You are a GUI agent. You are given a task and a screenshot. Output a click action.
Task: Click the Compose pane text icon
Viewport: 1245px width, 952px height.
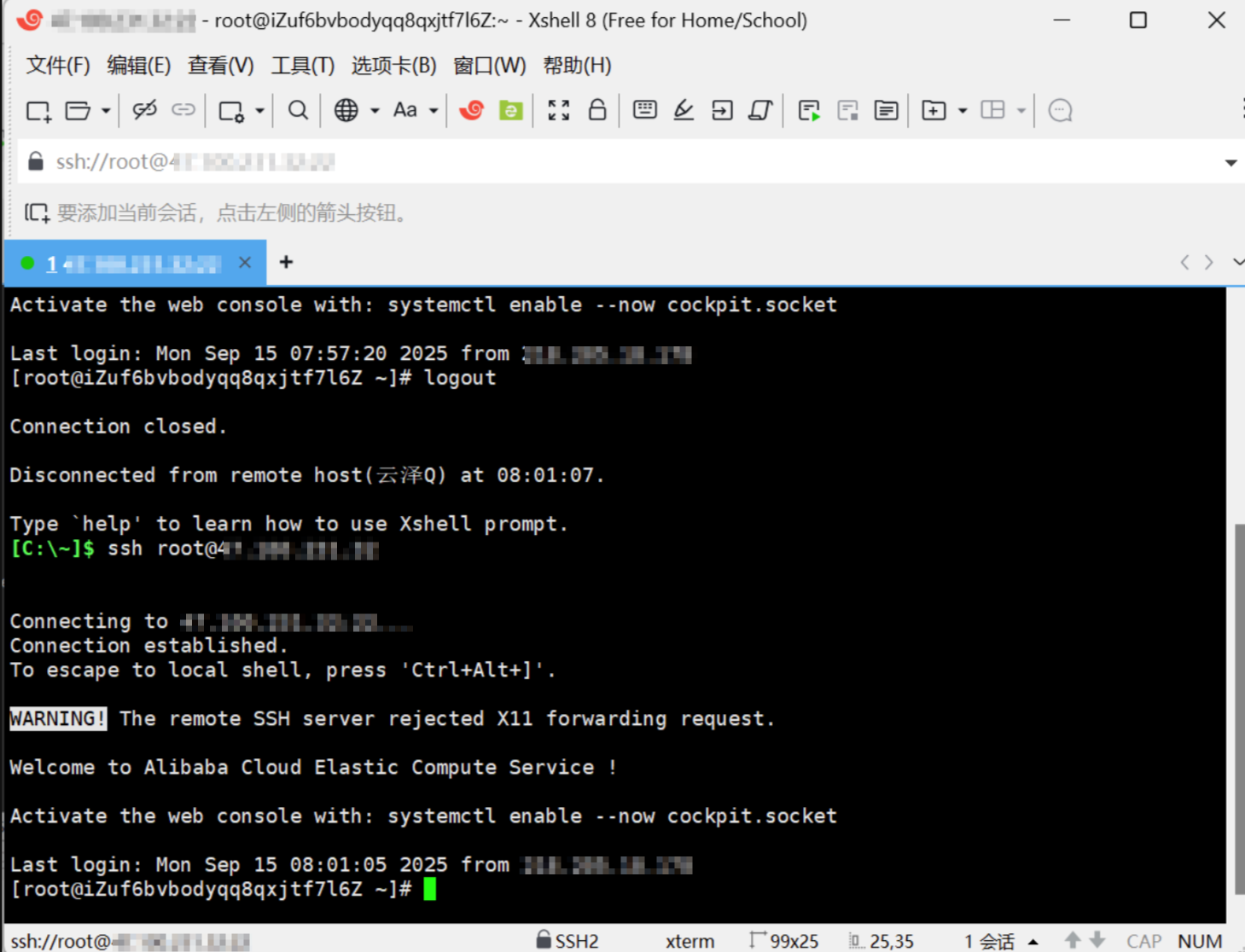[x=886, y=111]
